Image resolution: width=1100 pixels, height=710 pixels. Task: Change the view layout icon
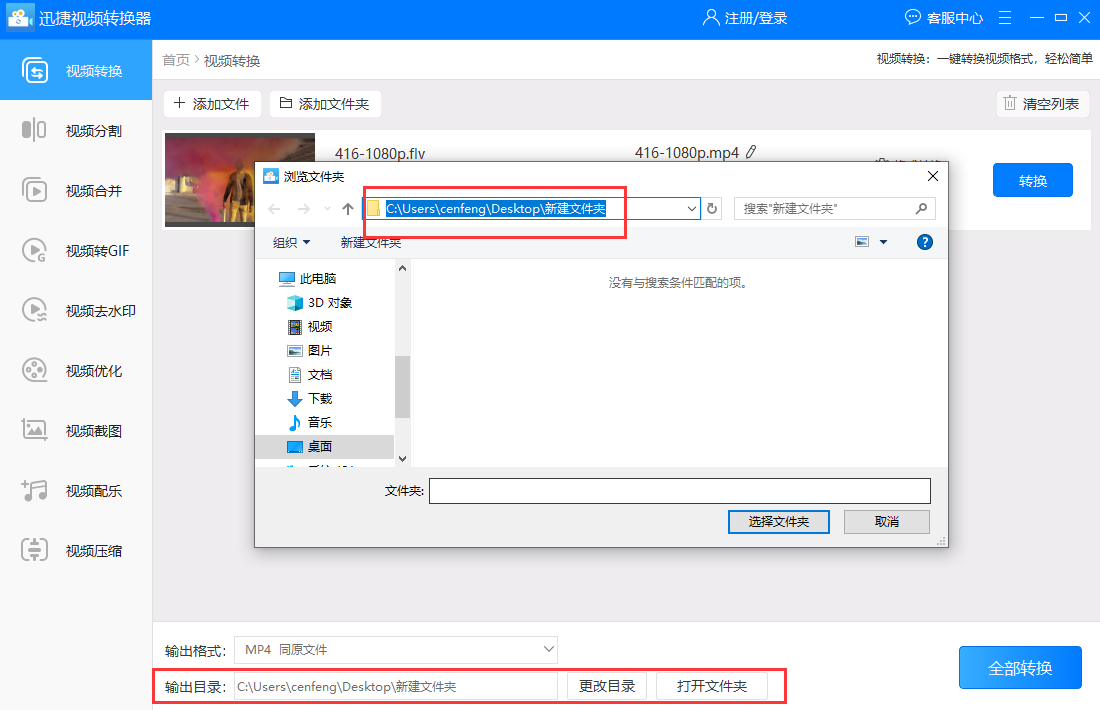862,242
